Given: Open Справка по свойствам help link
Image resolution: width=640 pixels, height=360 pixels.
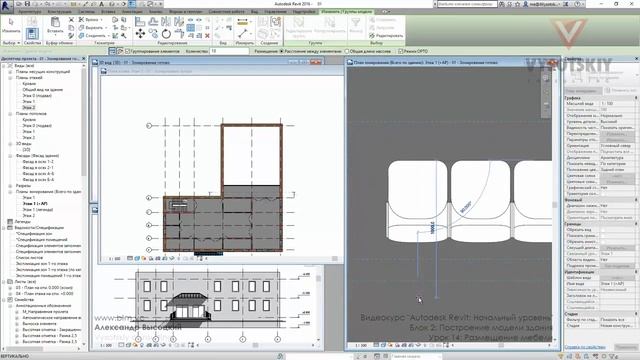Looking at the screenshot, I should (585, 347).
